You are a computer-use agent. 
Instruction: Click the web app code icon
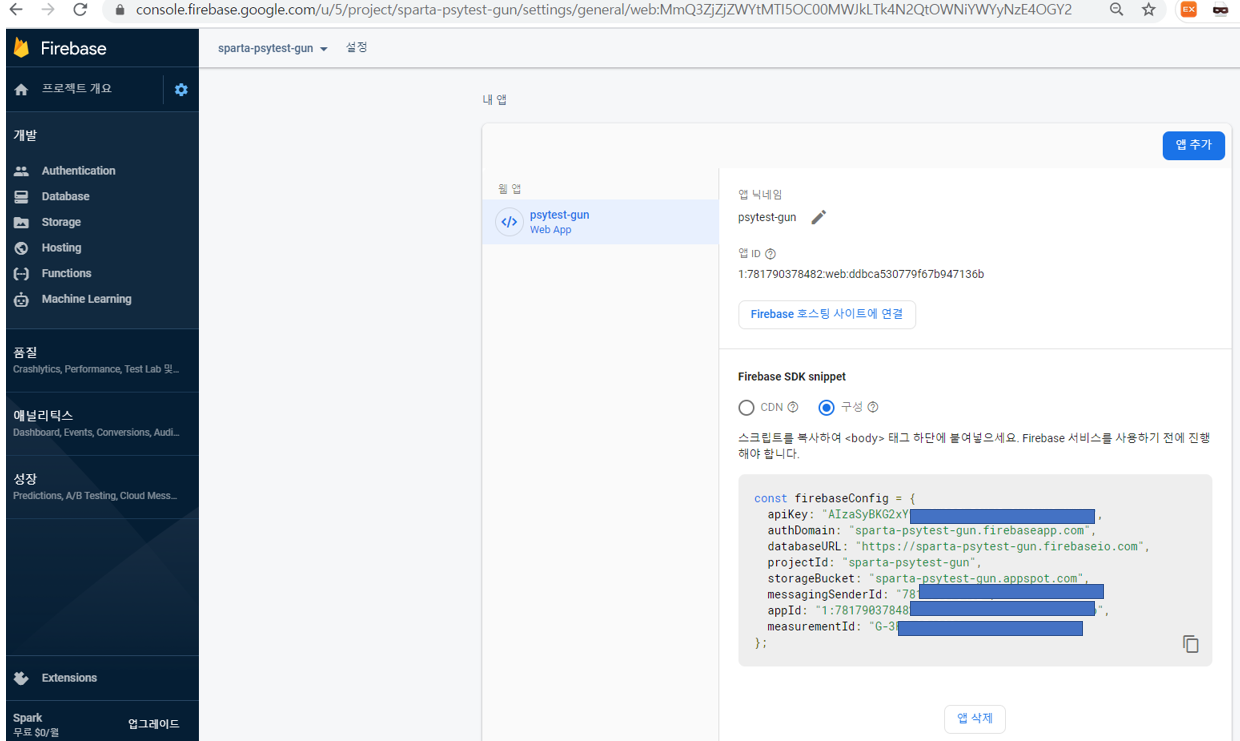509,222
